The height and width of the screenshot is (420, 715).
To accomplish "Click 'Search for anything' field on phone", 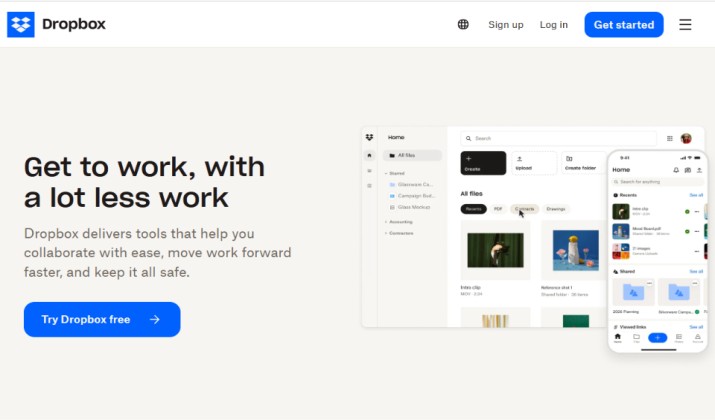I will point(657,182).
